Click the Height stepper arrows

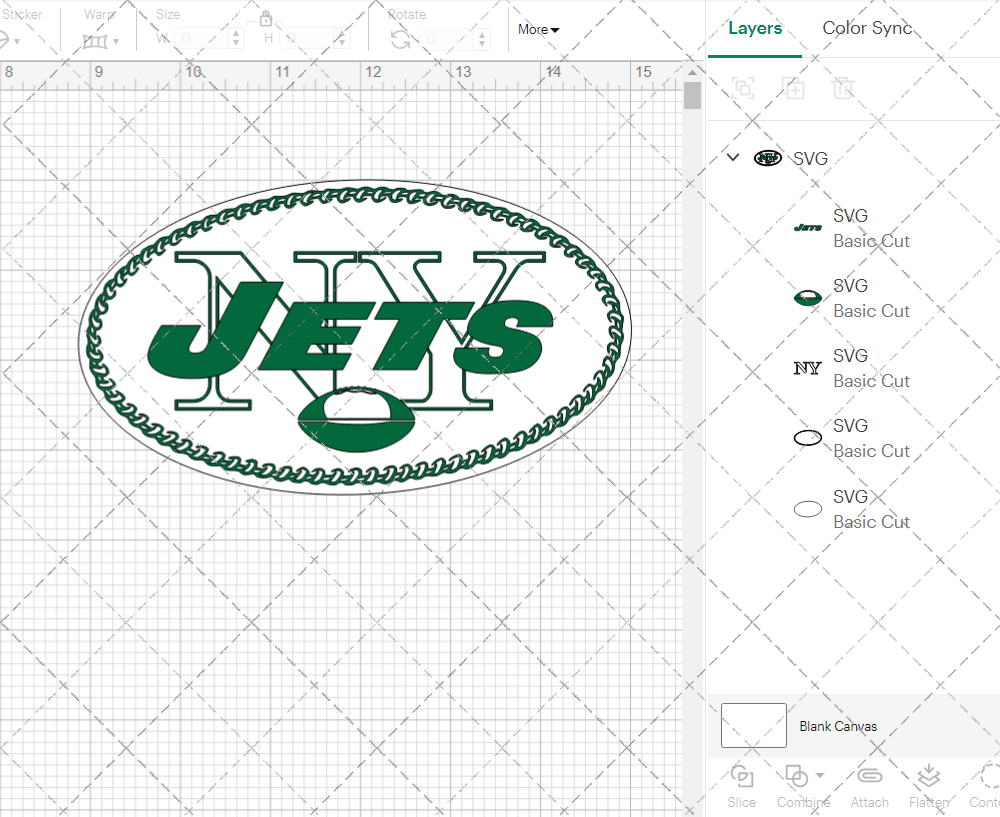[341, 39]
